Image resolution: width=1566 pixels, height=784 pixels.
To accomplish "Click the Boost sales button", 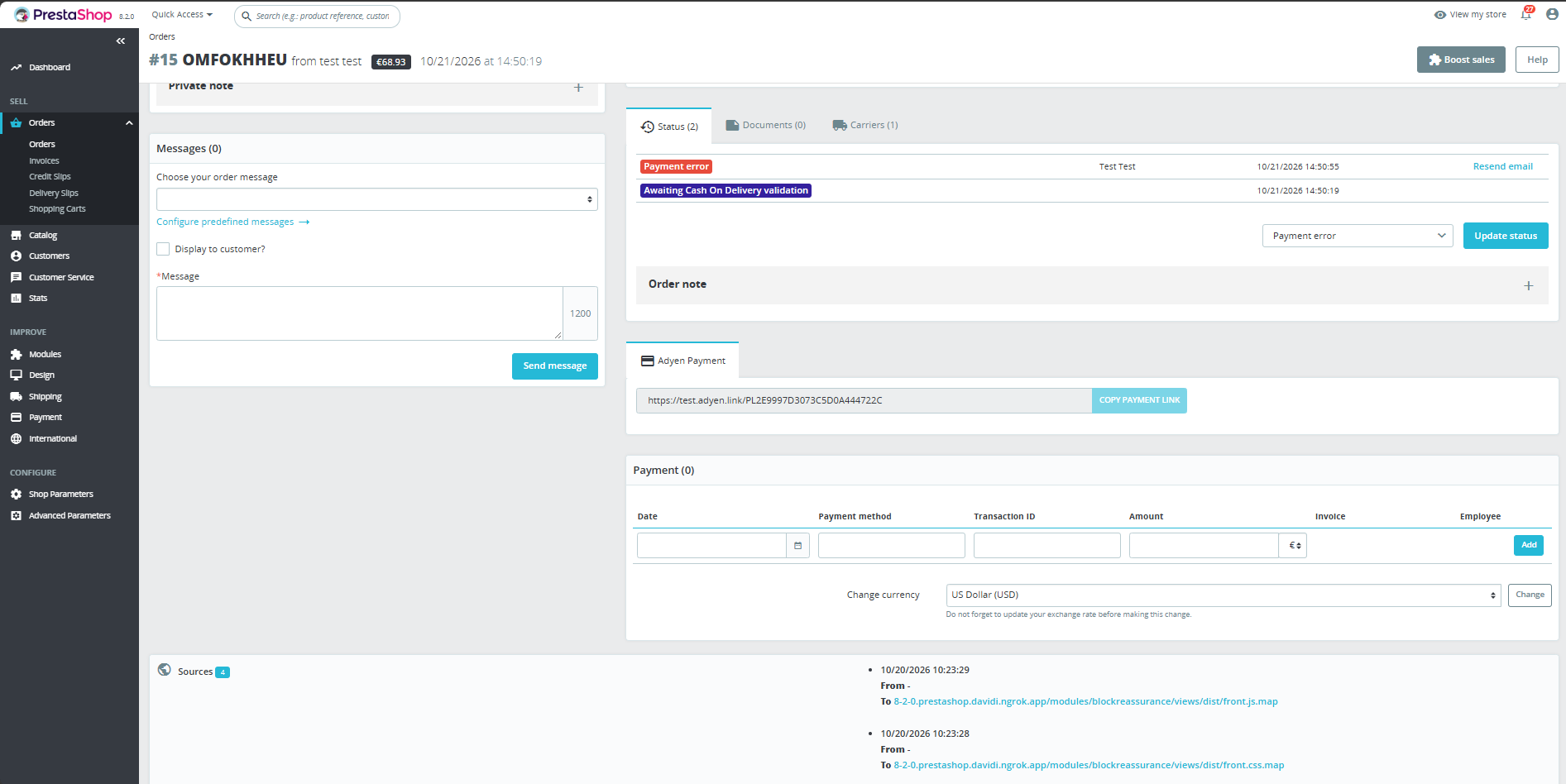I will pos(1461,60).
